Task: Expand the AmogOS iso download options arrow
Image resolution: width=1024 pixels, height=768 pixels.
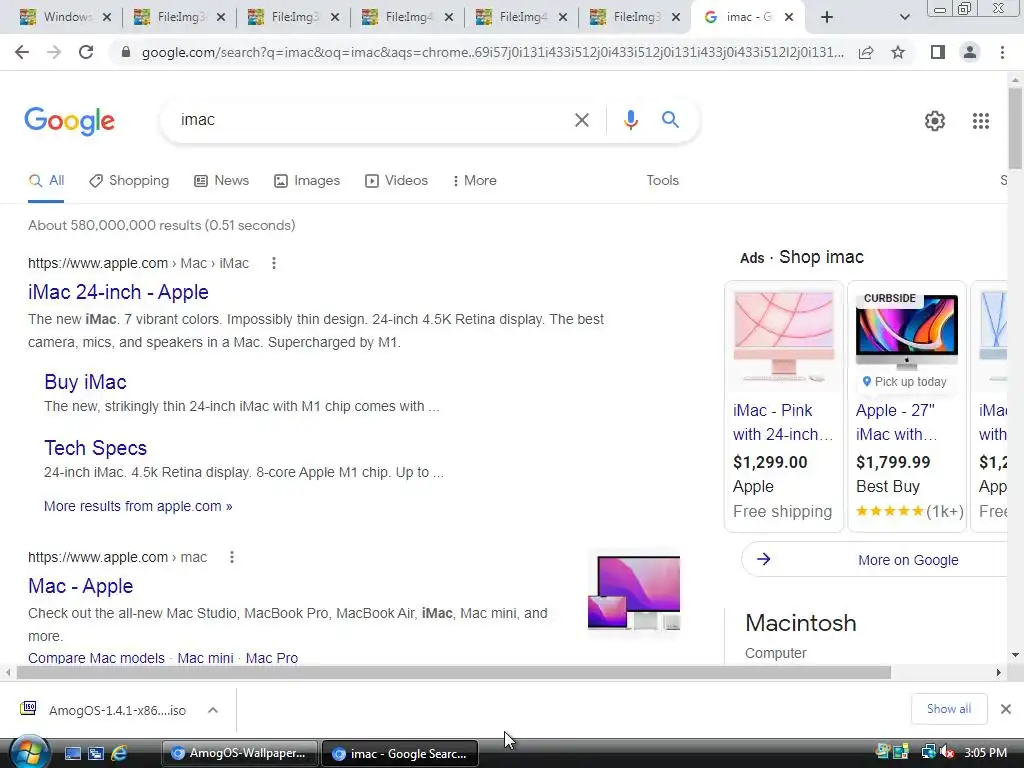Action: pos(213,710)
